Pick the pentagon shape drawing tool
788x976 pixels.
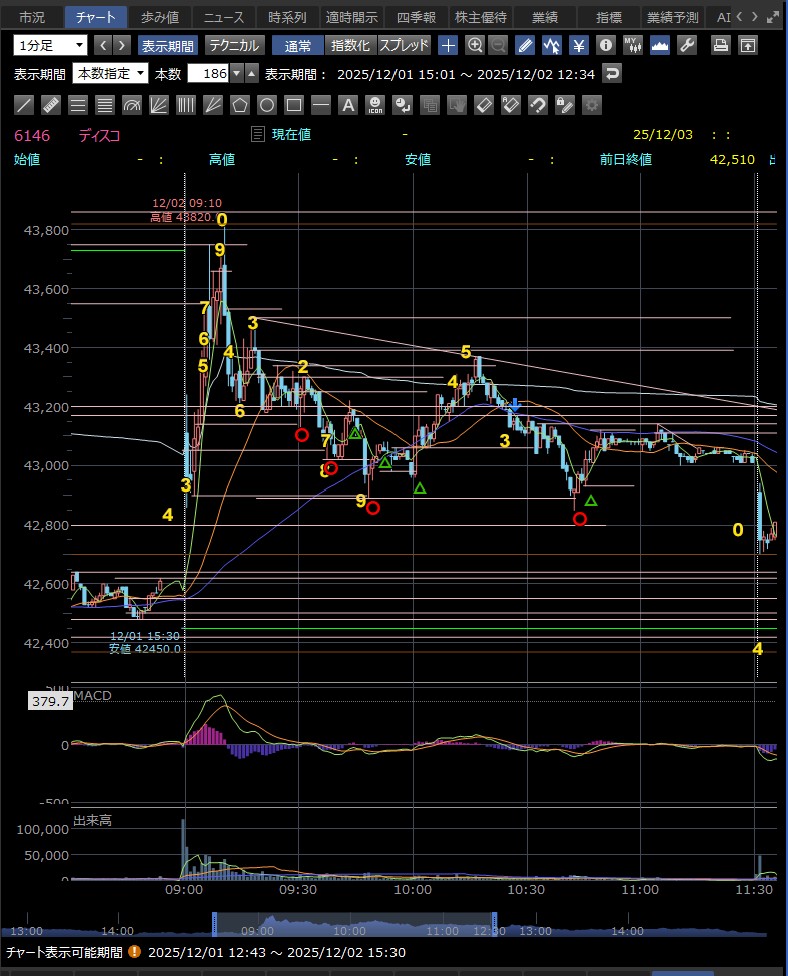click(x=240, y=105)
